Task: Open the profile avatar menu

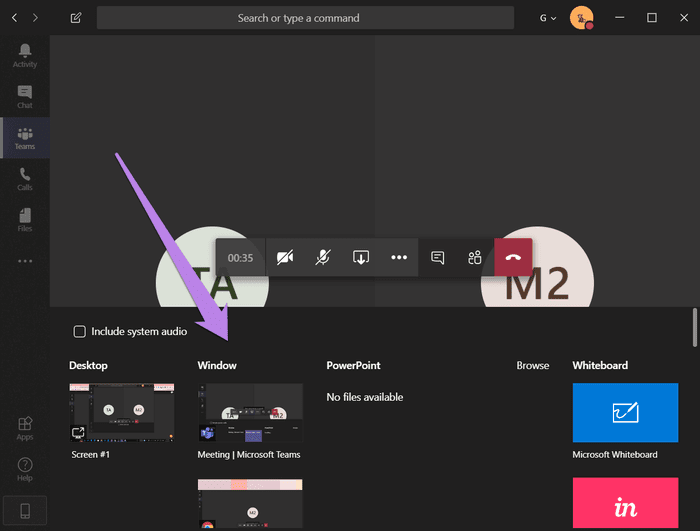Action: 582,18
